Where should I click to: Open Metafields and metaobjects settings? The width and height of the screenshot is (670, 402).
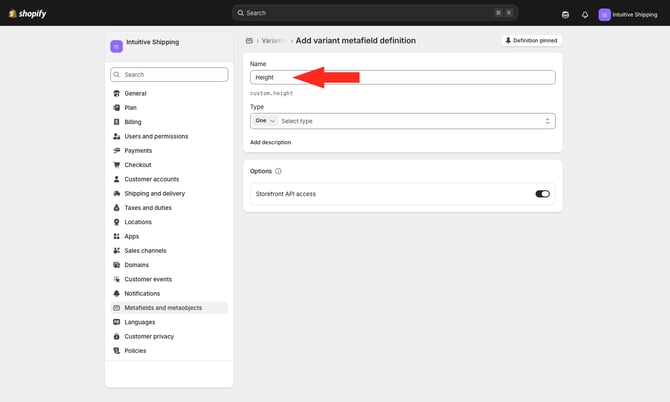[x=169, y=308]
